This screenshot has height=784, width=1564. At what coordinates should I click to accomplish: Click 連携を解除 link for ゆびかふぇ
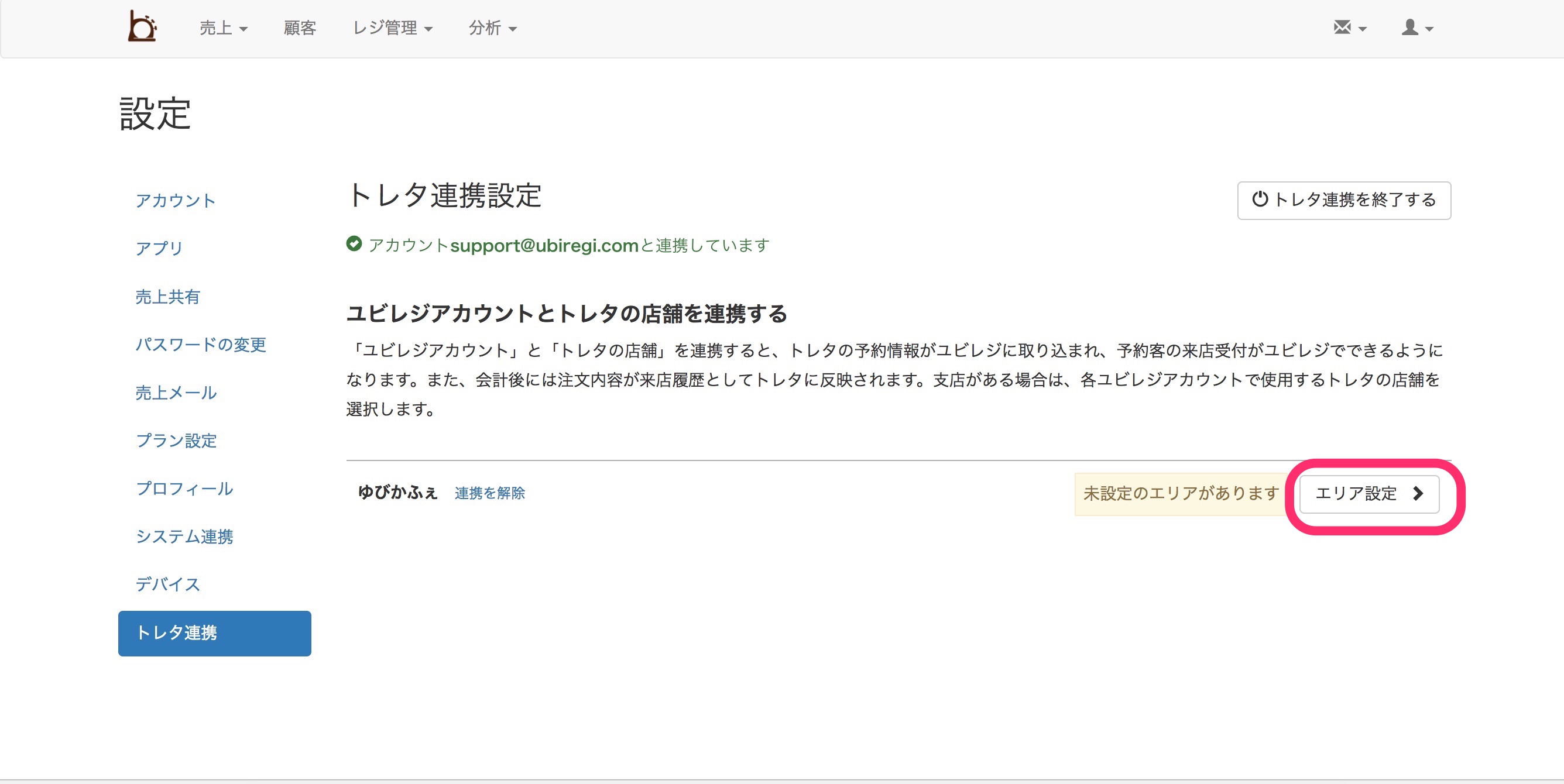[x=490, y=493]
